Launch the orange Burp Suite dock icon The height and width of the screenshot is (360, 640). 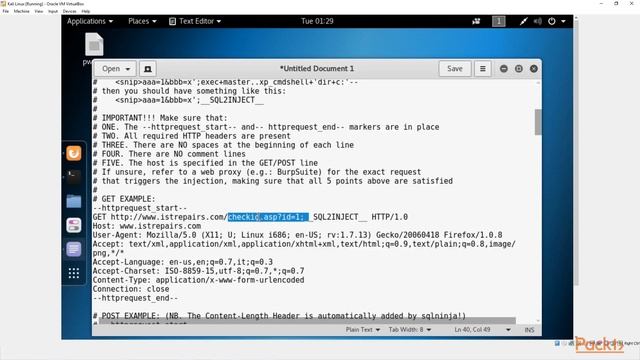(x=74, y=153)
